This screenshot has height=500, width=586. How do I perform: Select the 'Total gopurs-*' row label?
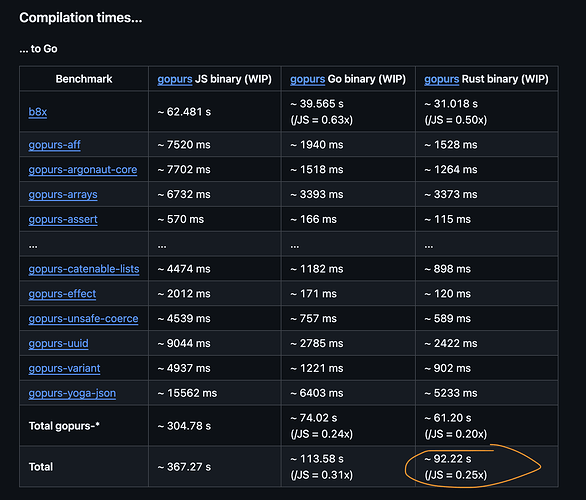[x=64, y=426]
